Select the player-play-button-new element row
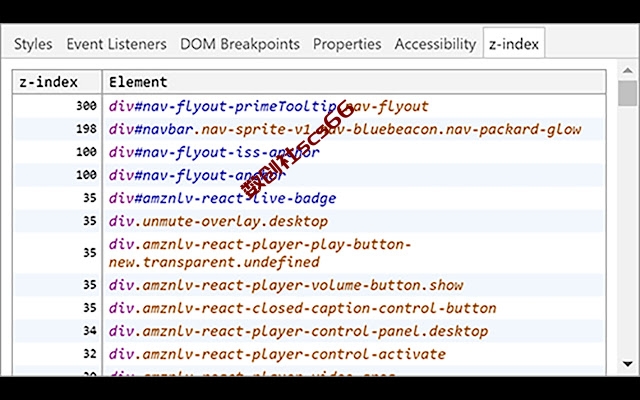 (x=309, y=253)
